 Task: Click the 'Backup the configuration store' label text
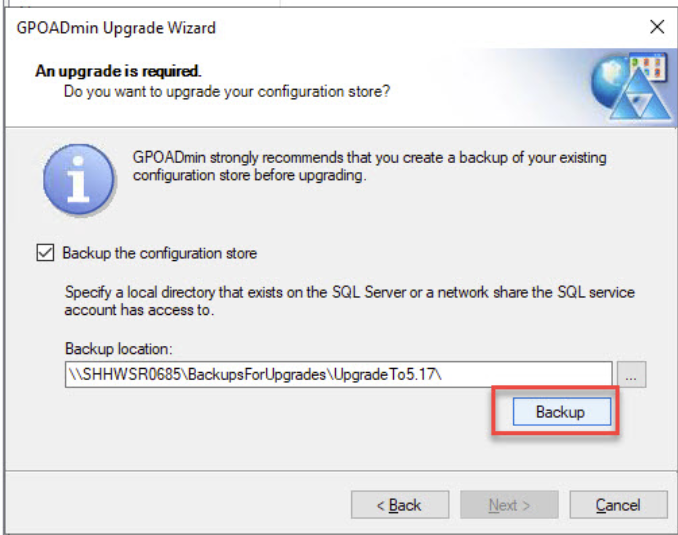tap(159, 254)
